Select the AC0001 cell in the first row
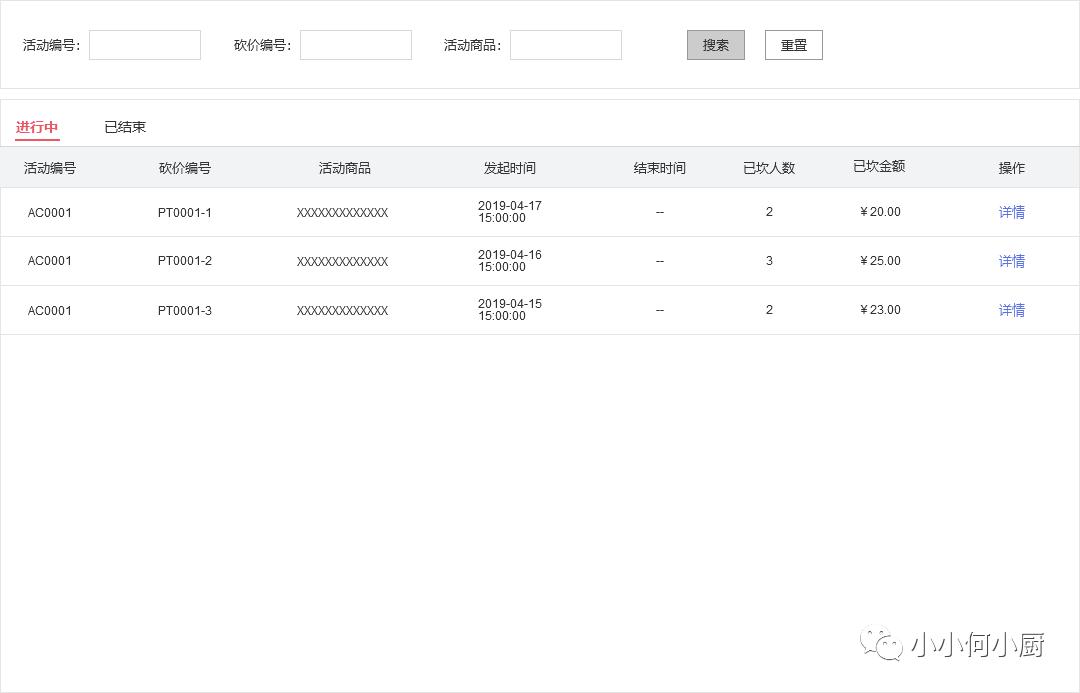 (50, 212)
